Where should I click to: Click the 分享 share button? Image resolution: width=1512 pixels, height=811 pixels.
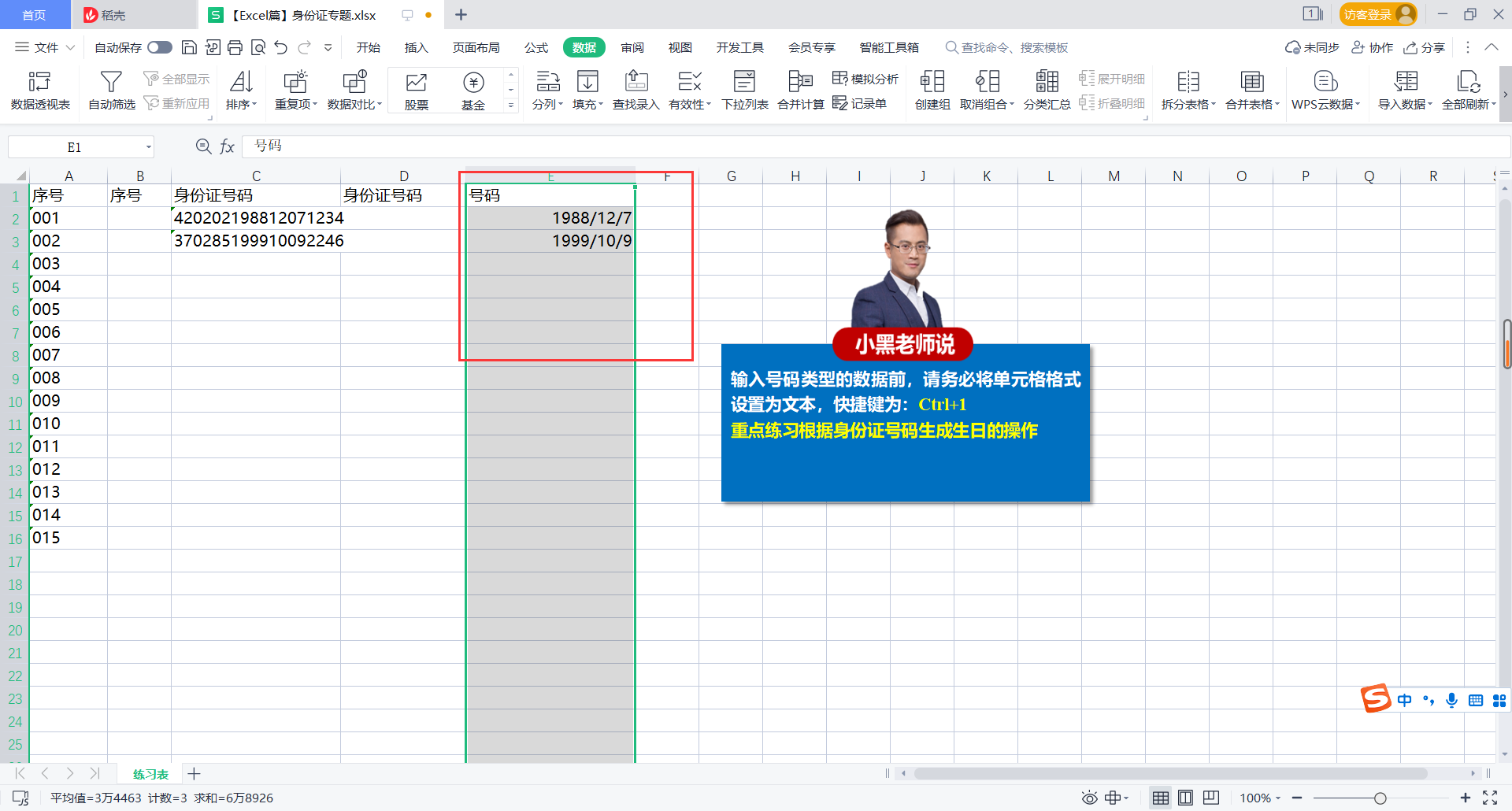click(x=1425, y=47)
